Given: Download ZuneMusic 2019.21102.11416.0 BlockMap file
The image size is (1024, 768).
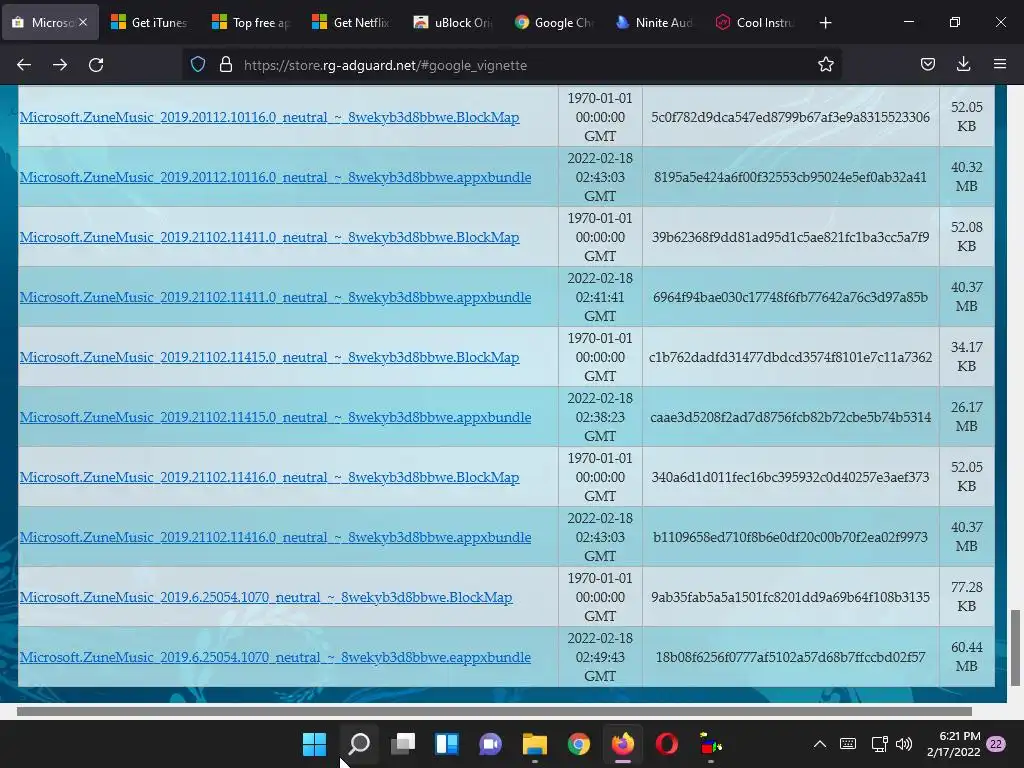Looking at the screenshot, I should coord(269,478).
